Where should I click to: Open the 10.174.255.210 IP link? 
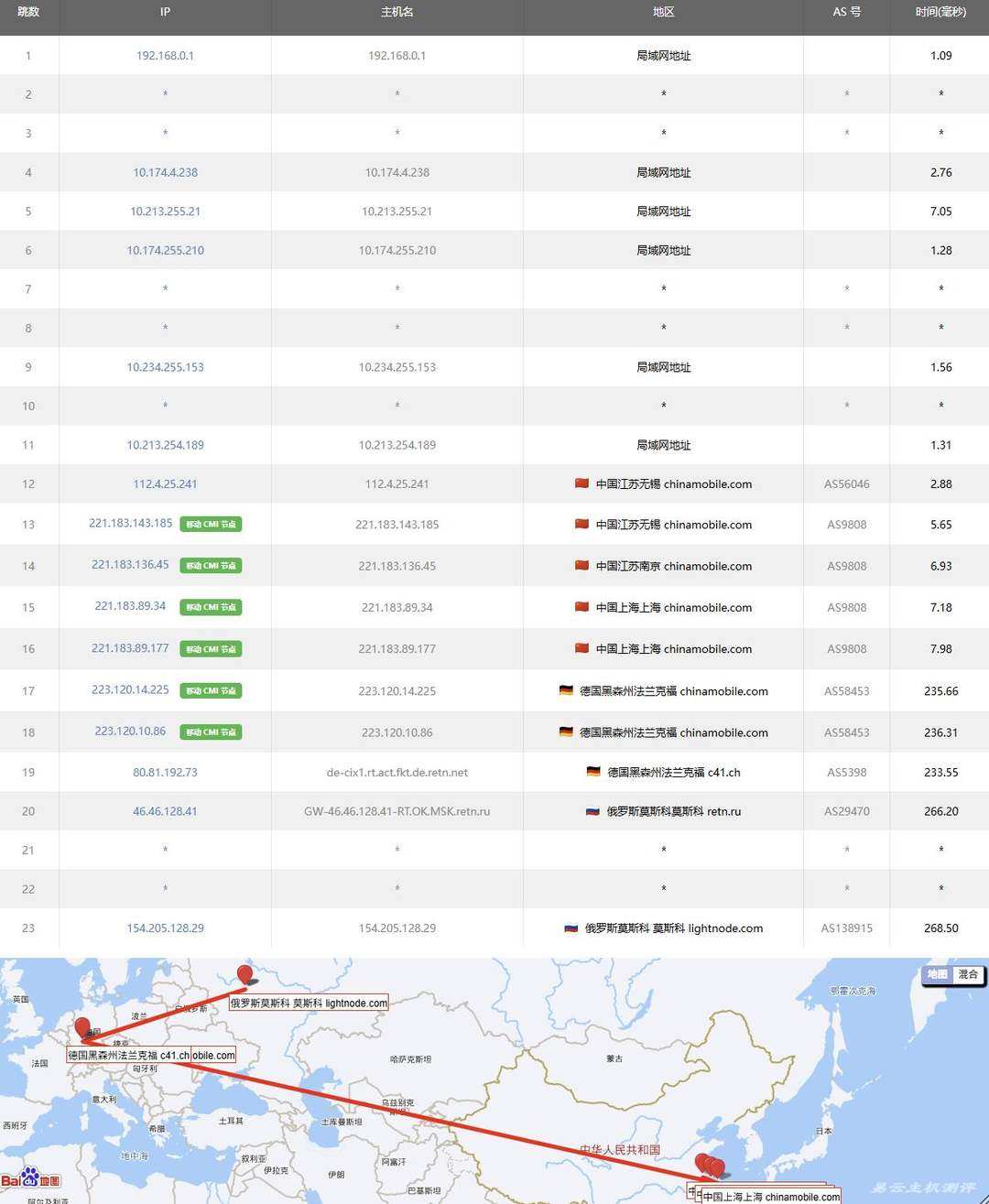tap(165, 250)
